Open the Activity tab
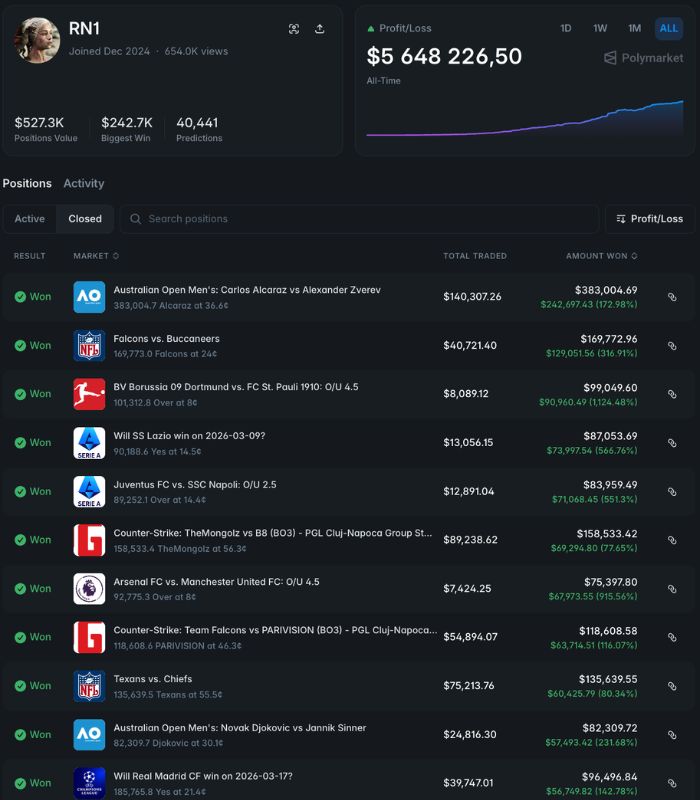 tap(84, 184)
